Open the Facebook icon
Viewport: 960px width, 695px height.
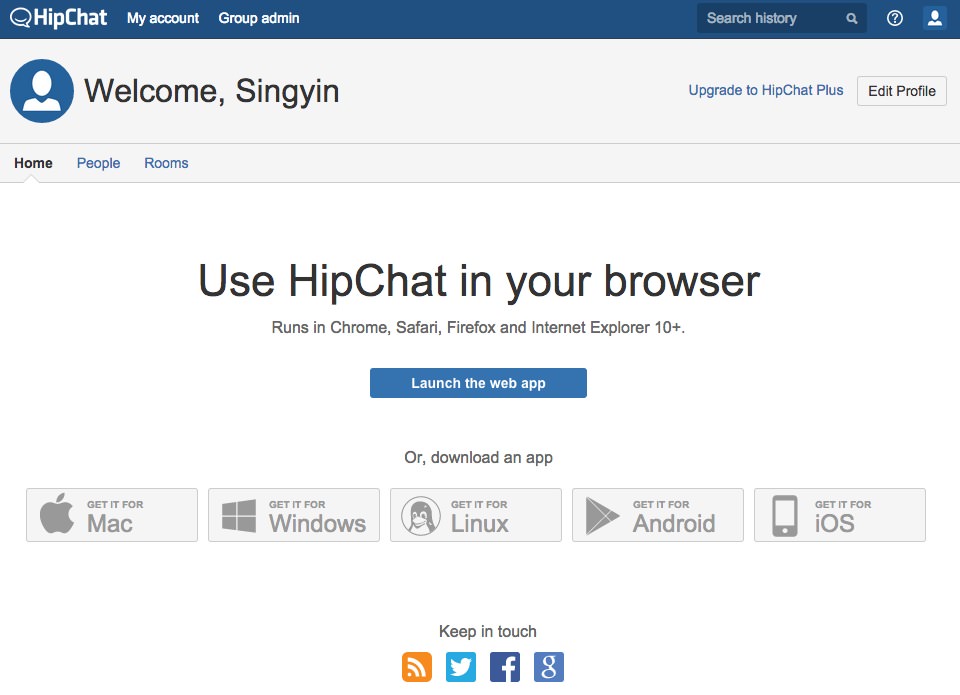505,667
